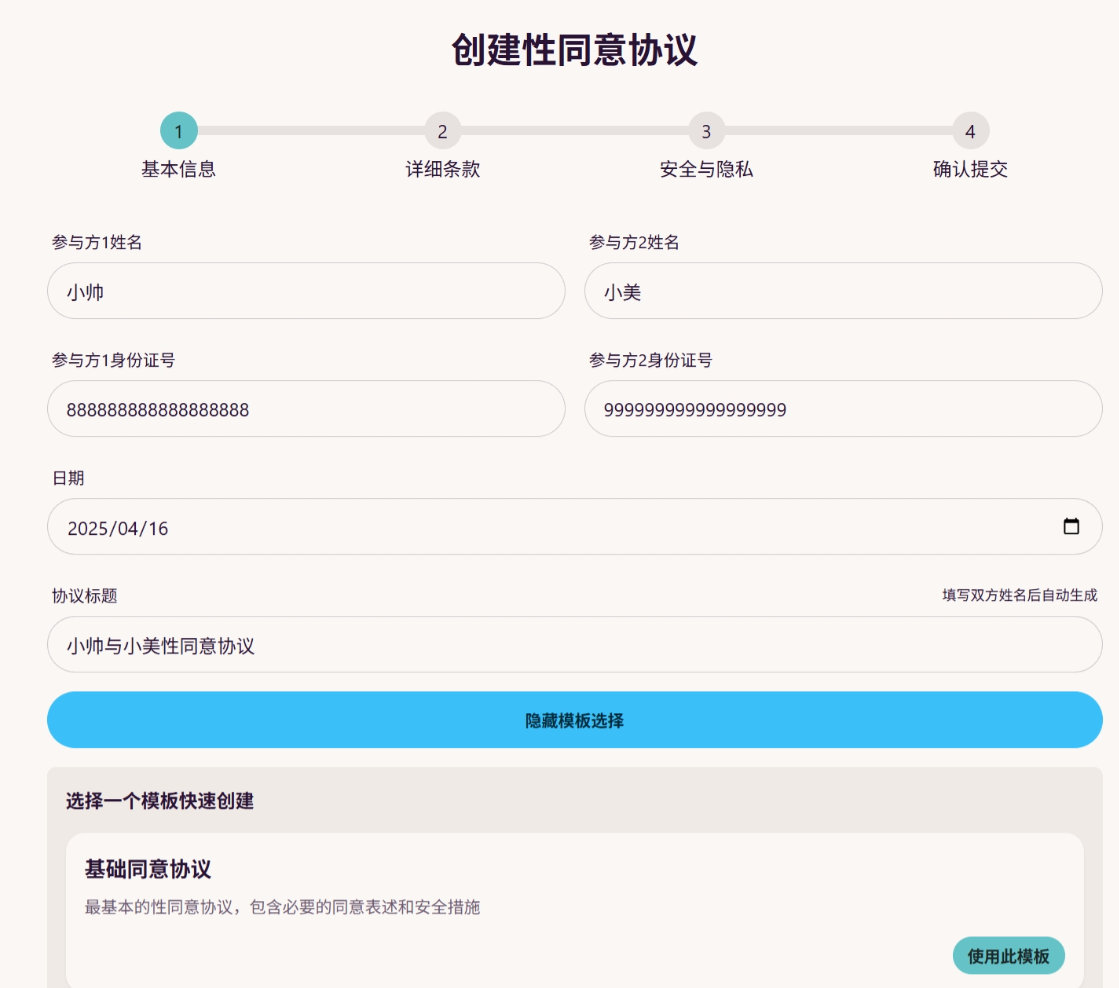Jump to step 4 circle indicator
The height and width of the screenshot is (988, 1119).
click(970, 131)
